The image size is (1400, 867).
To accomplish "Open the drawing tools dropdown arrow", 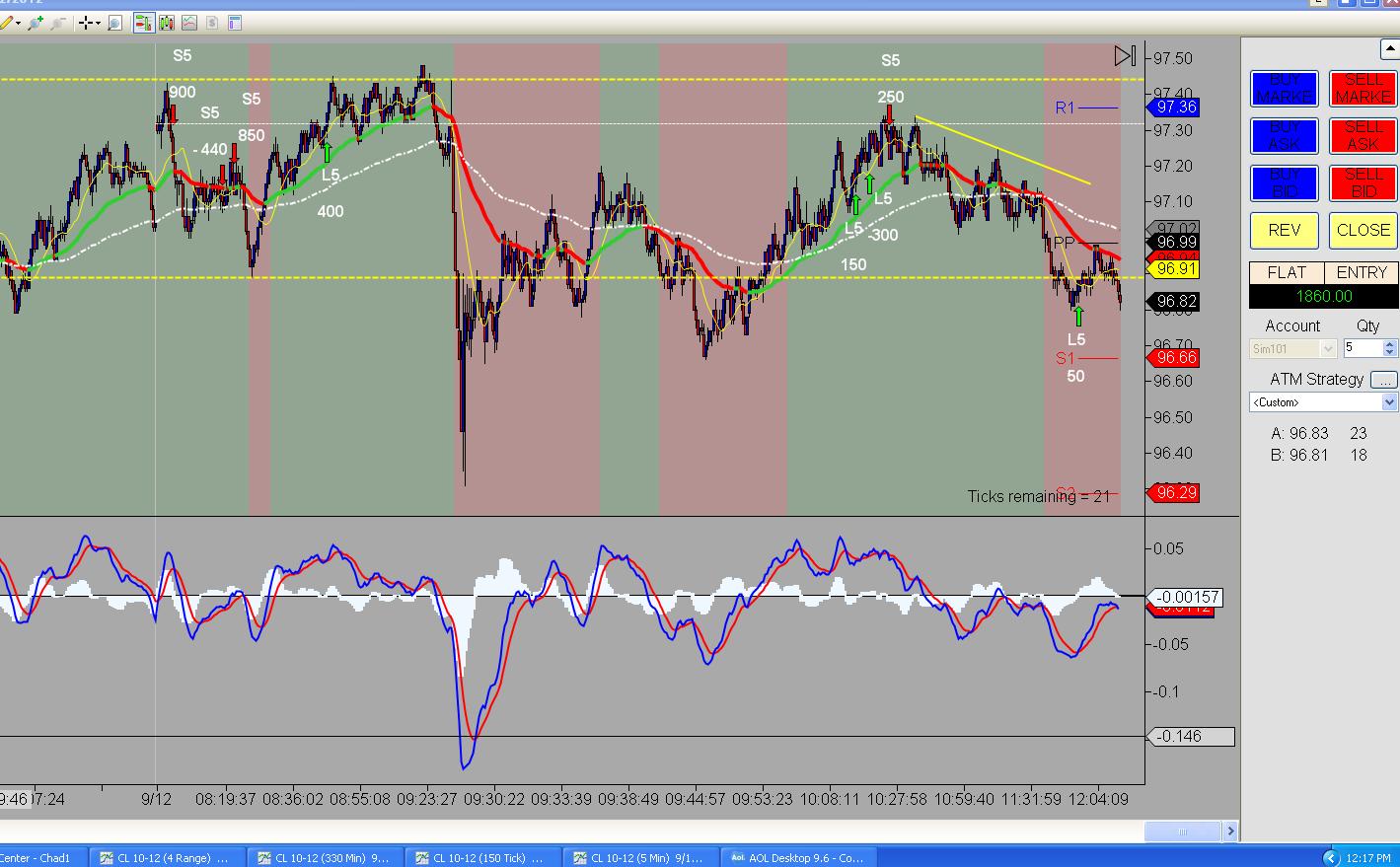I will point(18,22).
